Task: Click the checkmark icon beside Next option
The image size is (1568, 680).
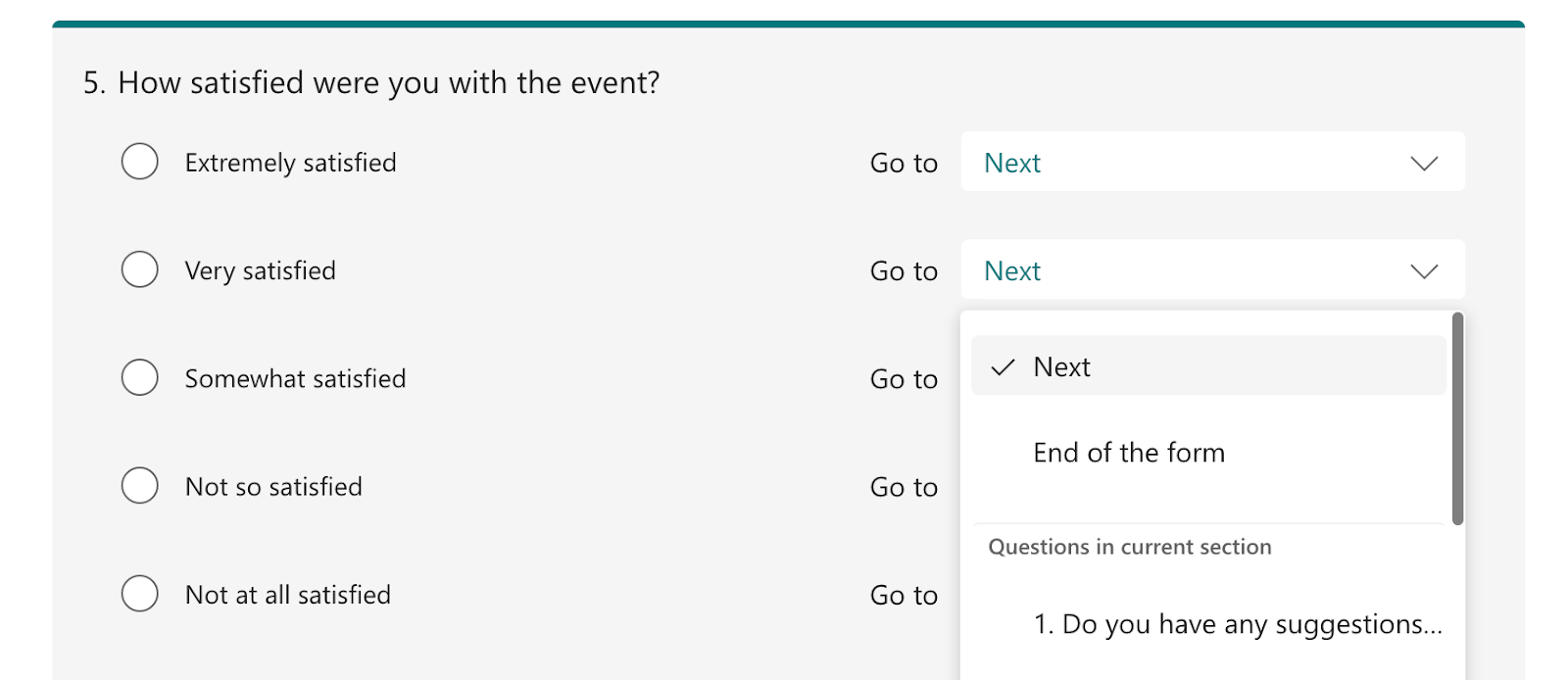Action: click(x=1003, y=367)
